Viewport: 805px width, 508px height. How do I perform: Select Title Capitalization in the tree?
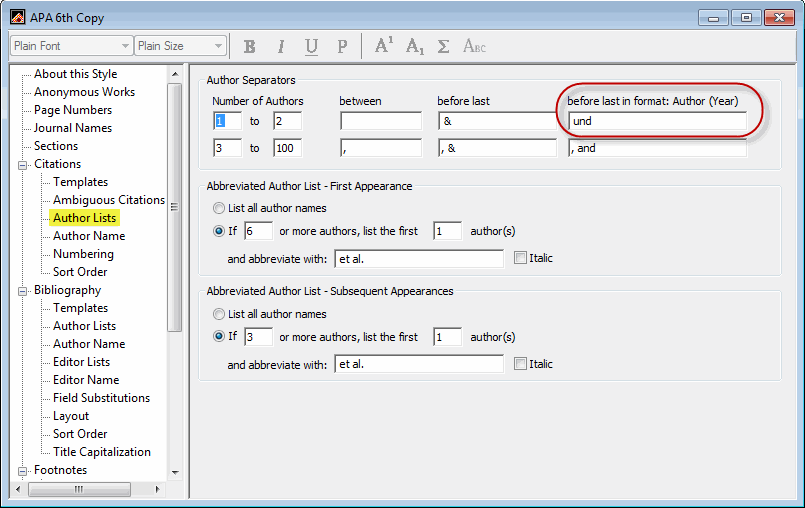102,451
